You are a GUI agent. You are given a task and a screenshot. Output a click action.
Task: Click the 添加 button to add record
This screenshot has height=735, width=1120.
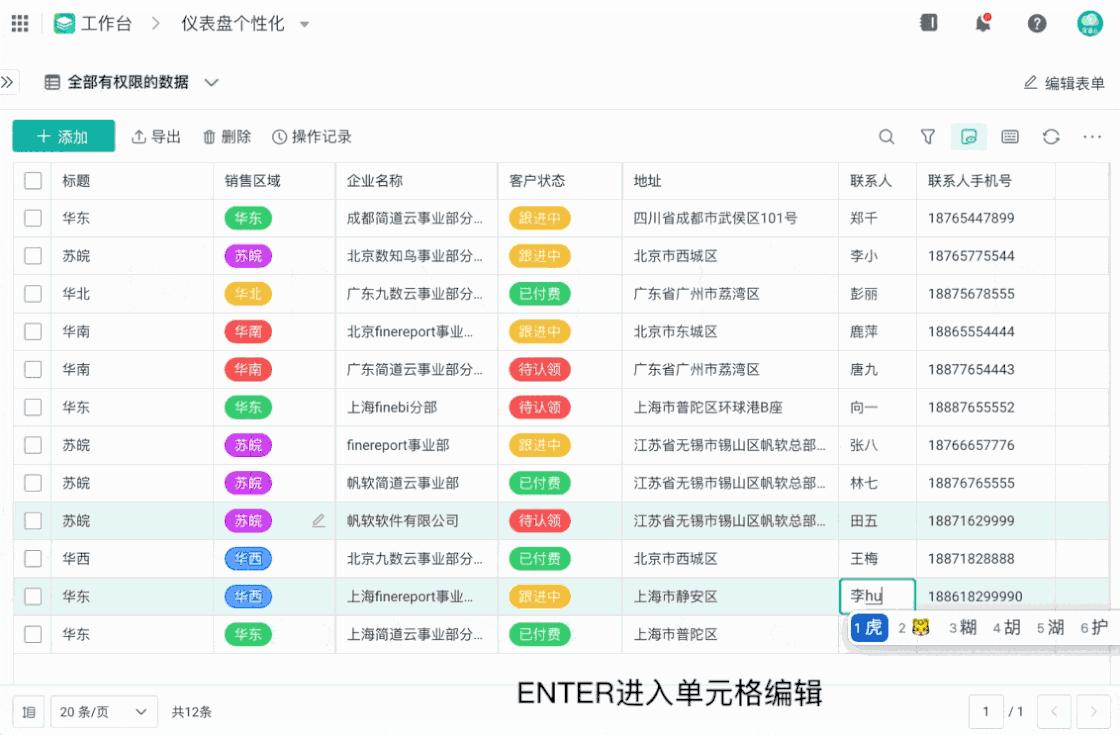click(63, 136)
